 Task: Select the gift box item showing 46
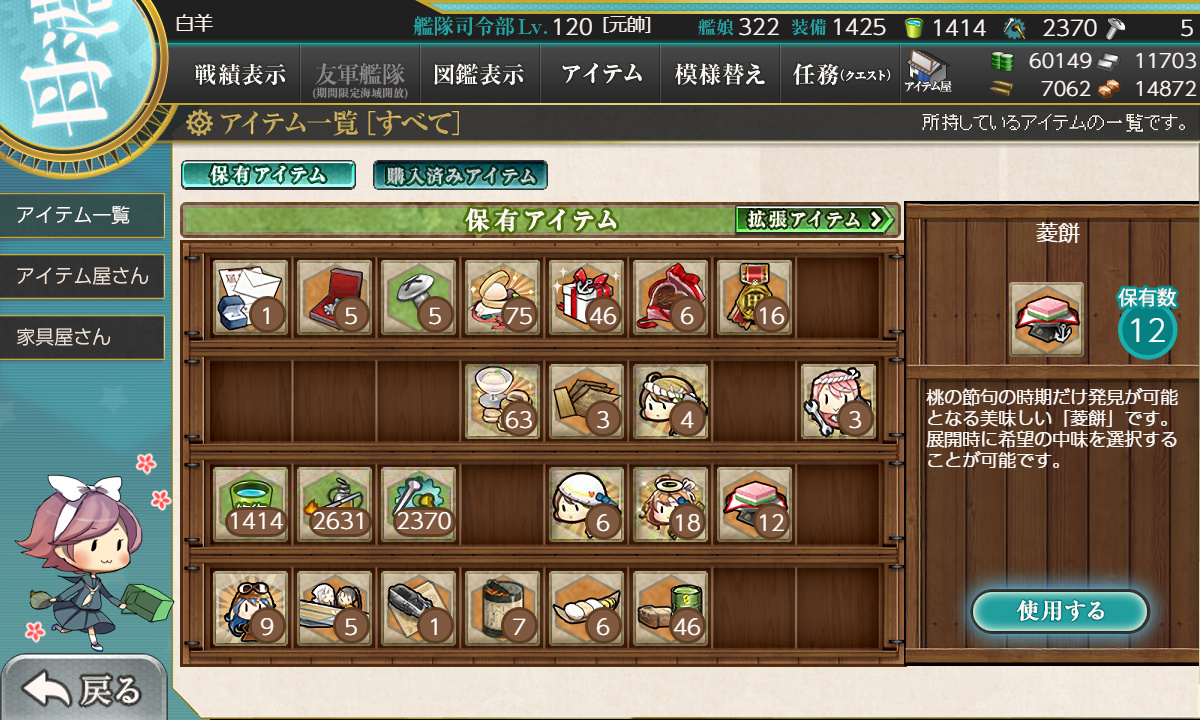(586, 297)
